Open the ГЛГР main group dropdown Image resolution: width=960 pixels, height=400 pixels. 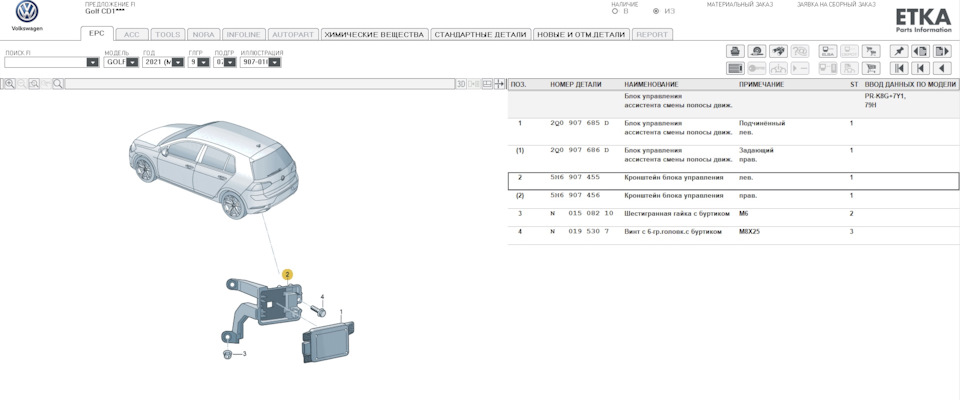pos(204,62)
